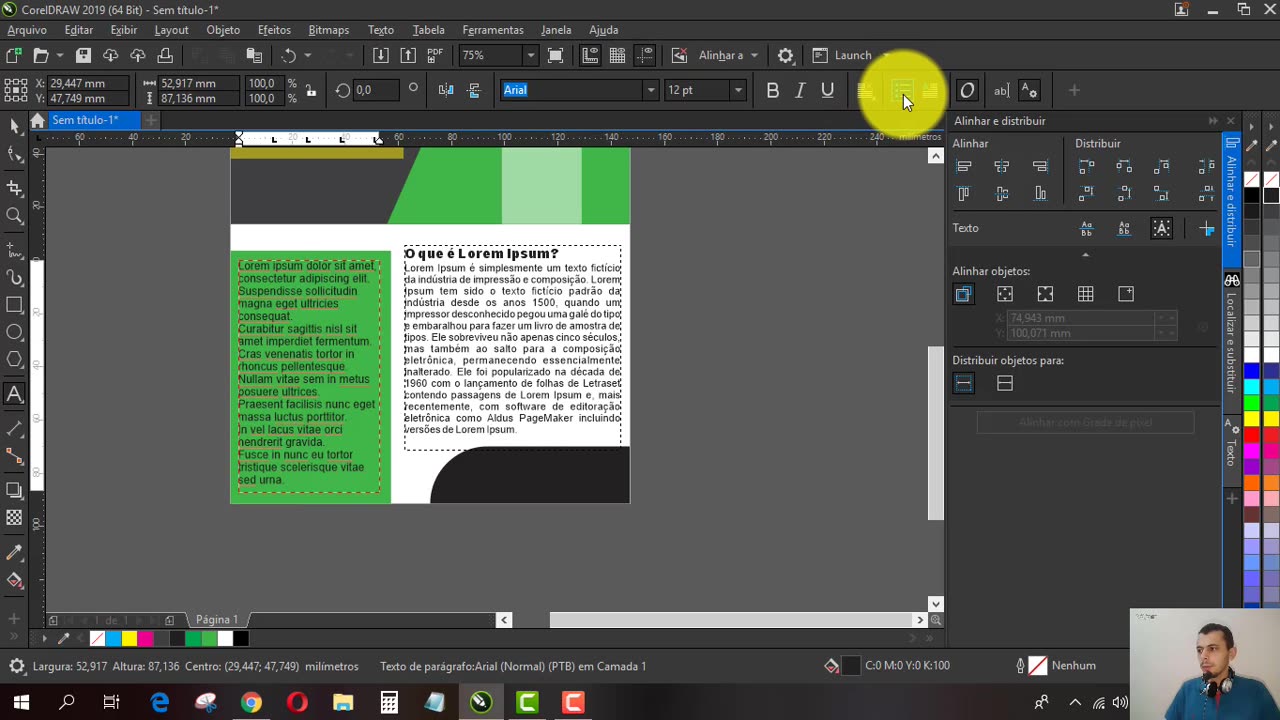
Task: Select the Text tool
Action: [x=14, y=394]
